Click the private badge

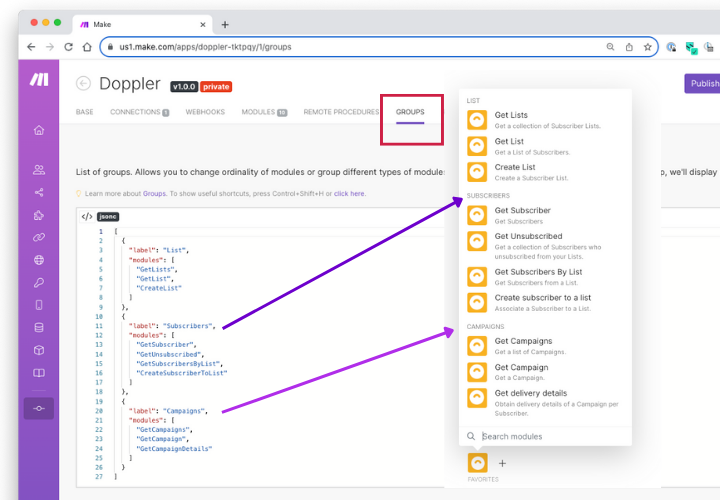coord(216,86)
